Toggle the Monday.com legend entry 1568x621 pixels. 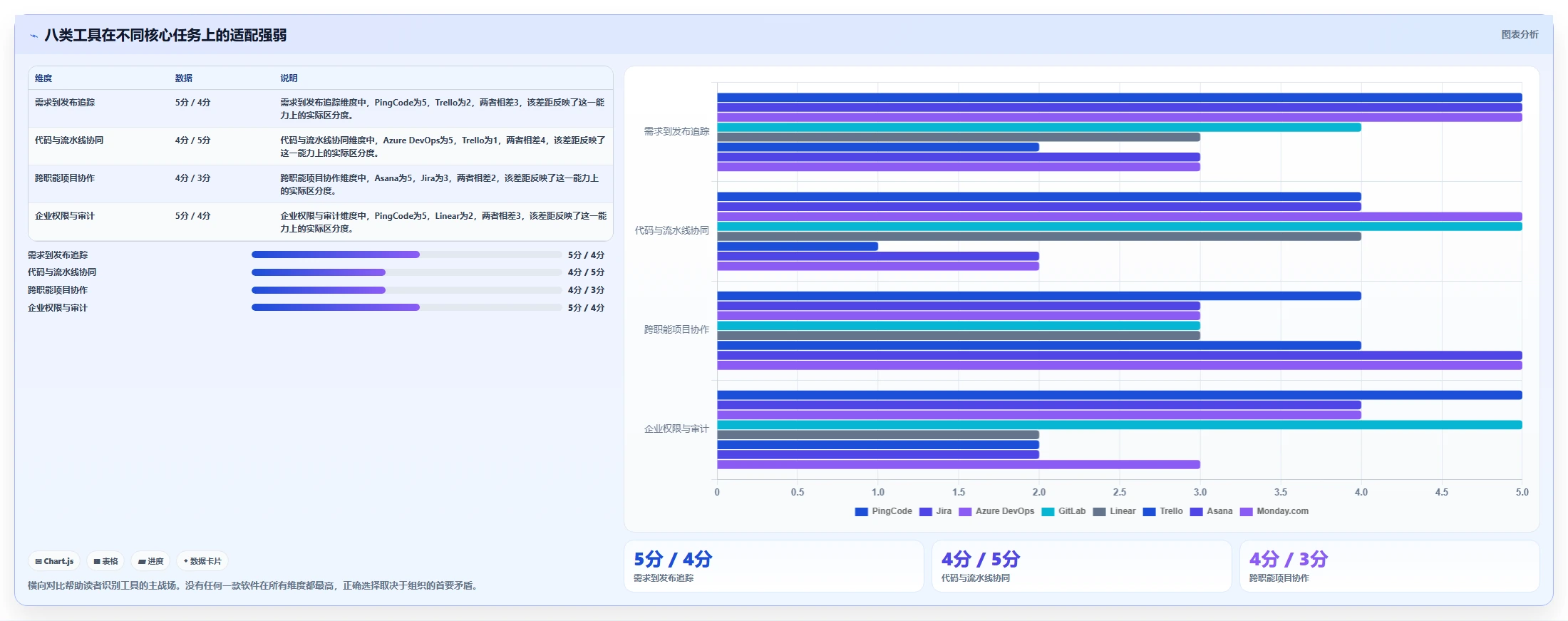point(1274,511)
